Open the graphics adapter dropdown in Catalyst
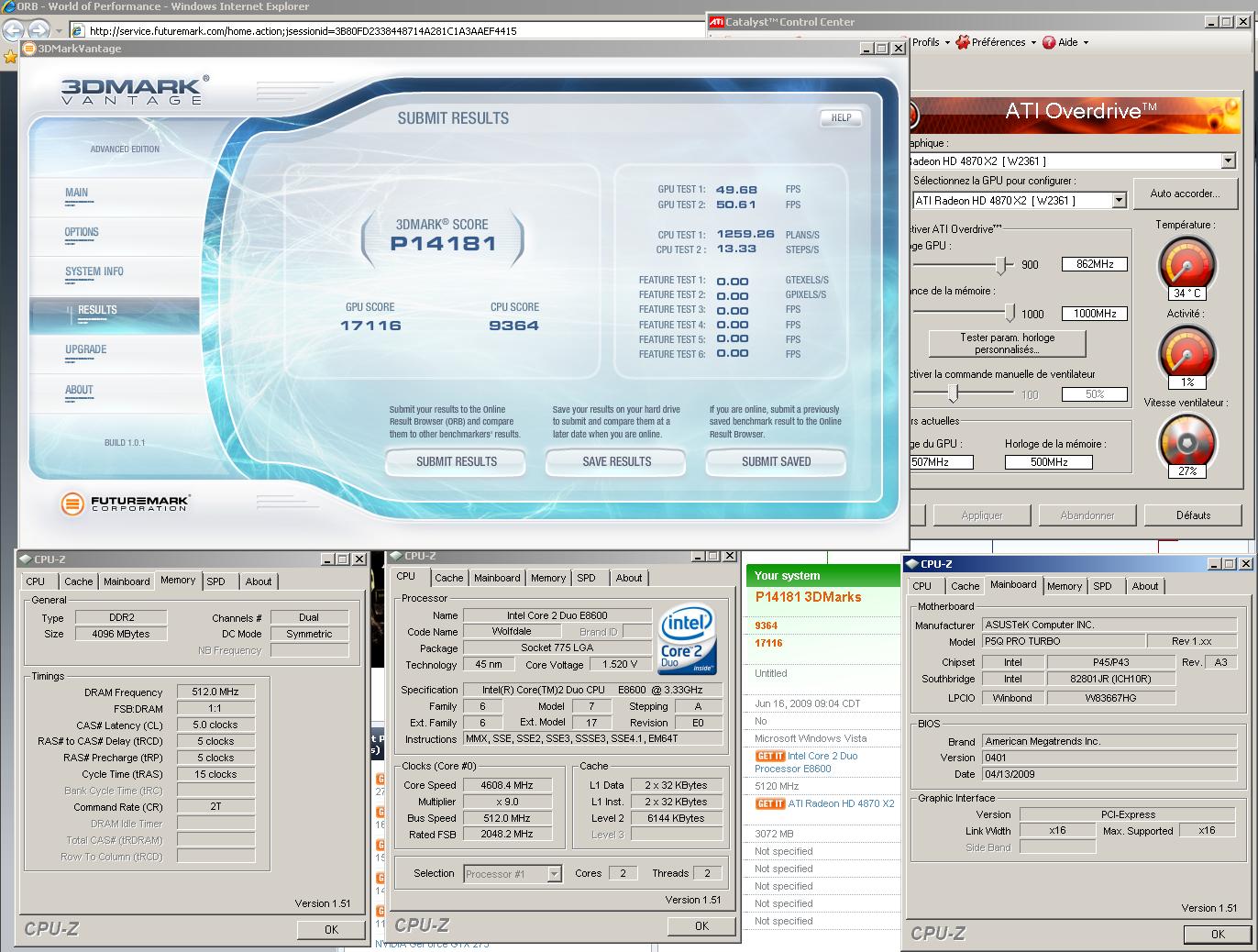Screen dimensions: 1258x952 pyautogui.click(x=1229, y=161)
